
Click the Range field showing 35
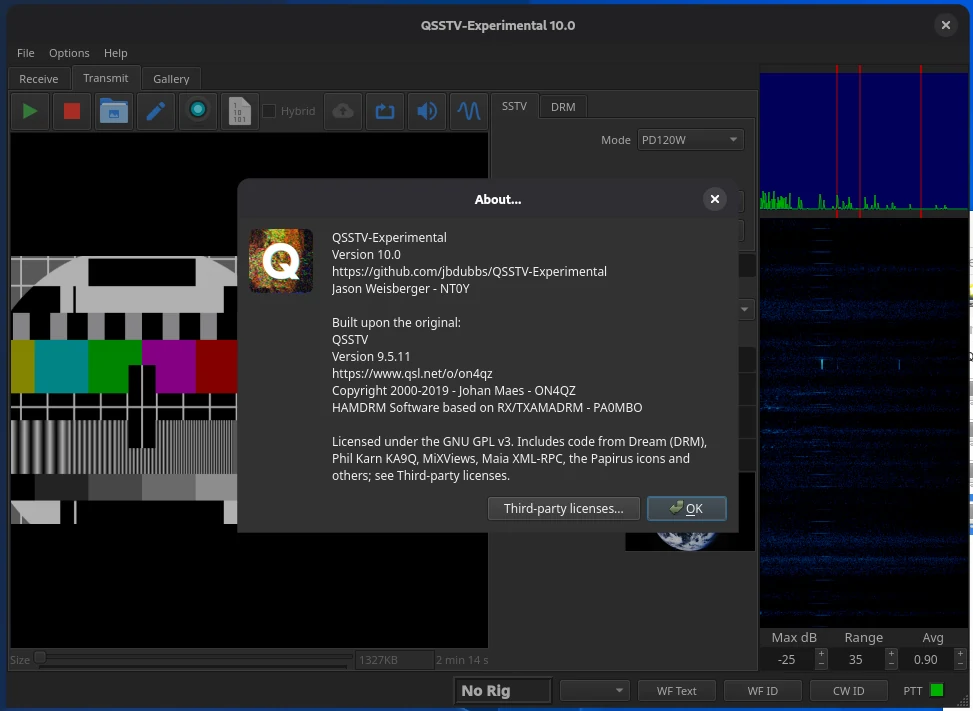(856, 660)
